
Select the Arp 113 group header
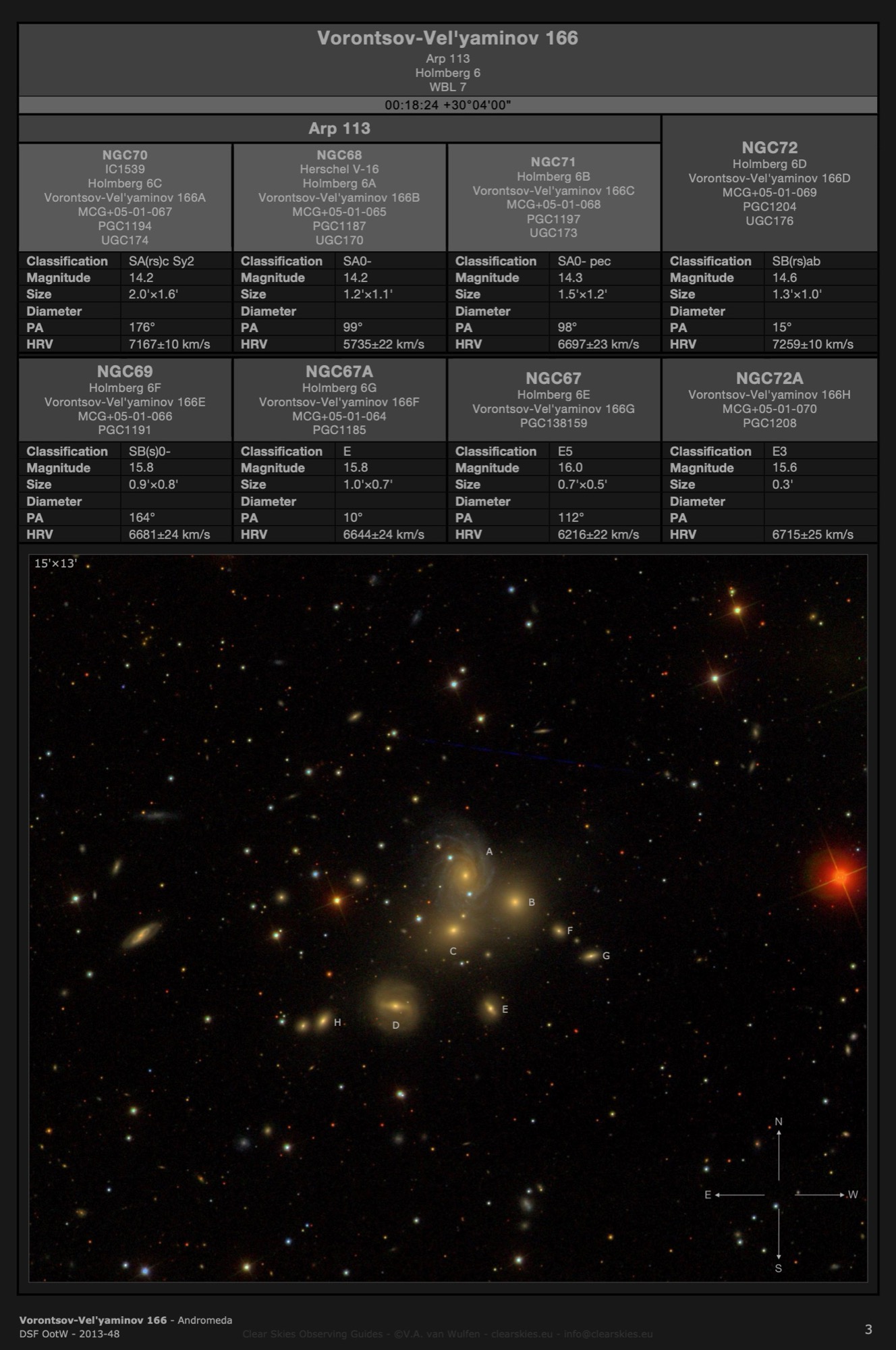pyautogui.click(x=339, y=128)
